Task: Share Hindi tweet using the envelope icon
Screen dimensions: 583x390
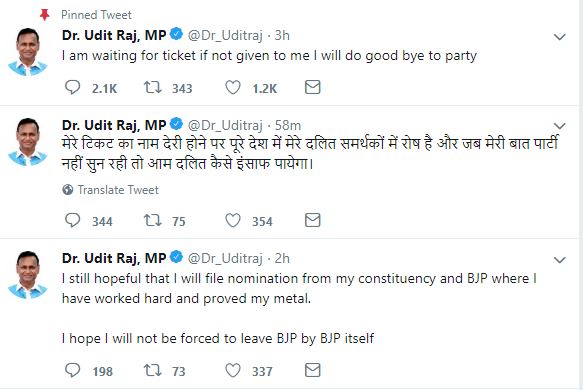Action: tap(313, 220)
